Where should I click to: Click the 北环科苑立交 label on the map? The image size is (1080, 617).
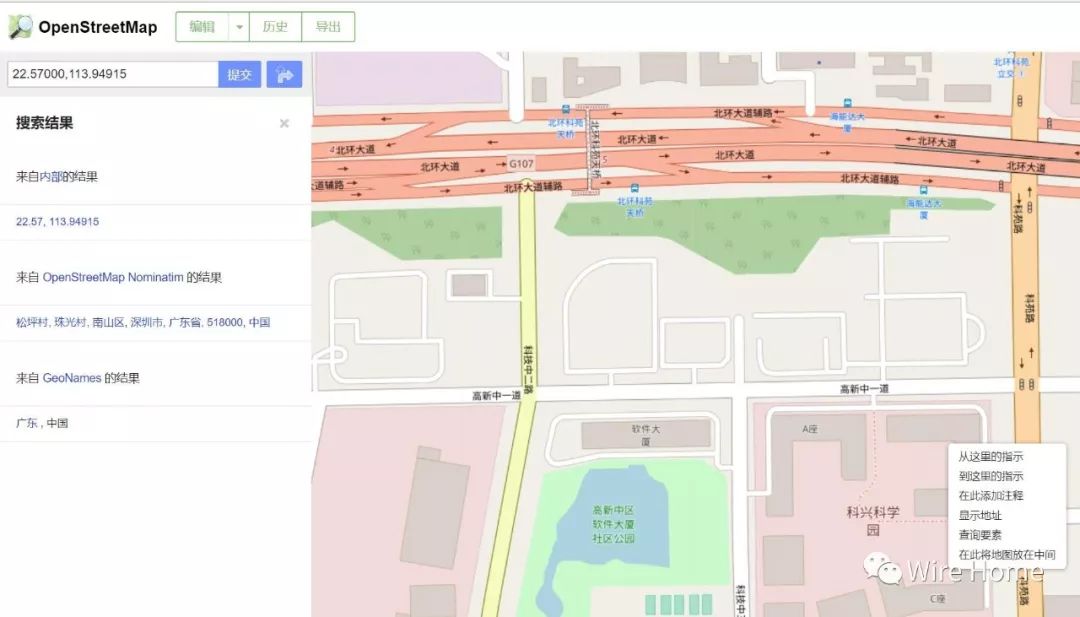pyautogui.click(x=1011, y=67)
